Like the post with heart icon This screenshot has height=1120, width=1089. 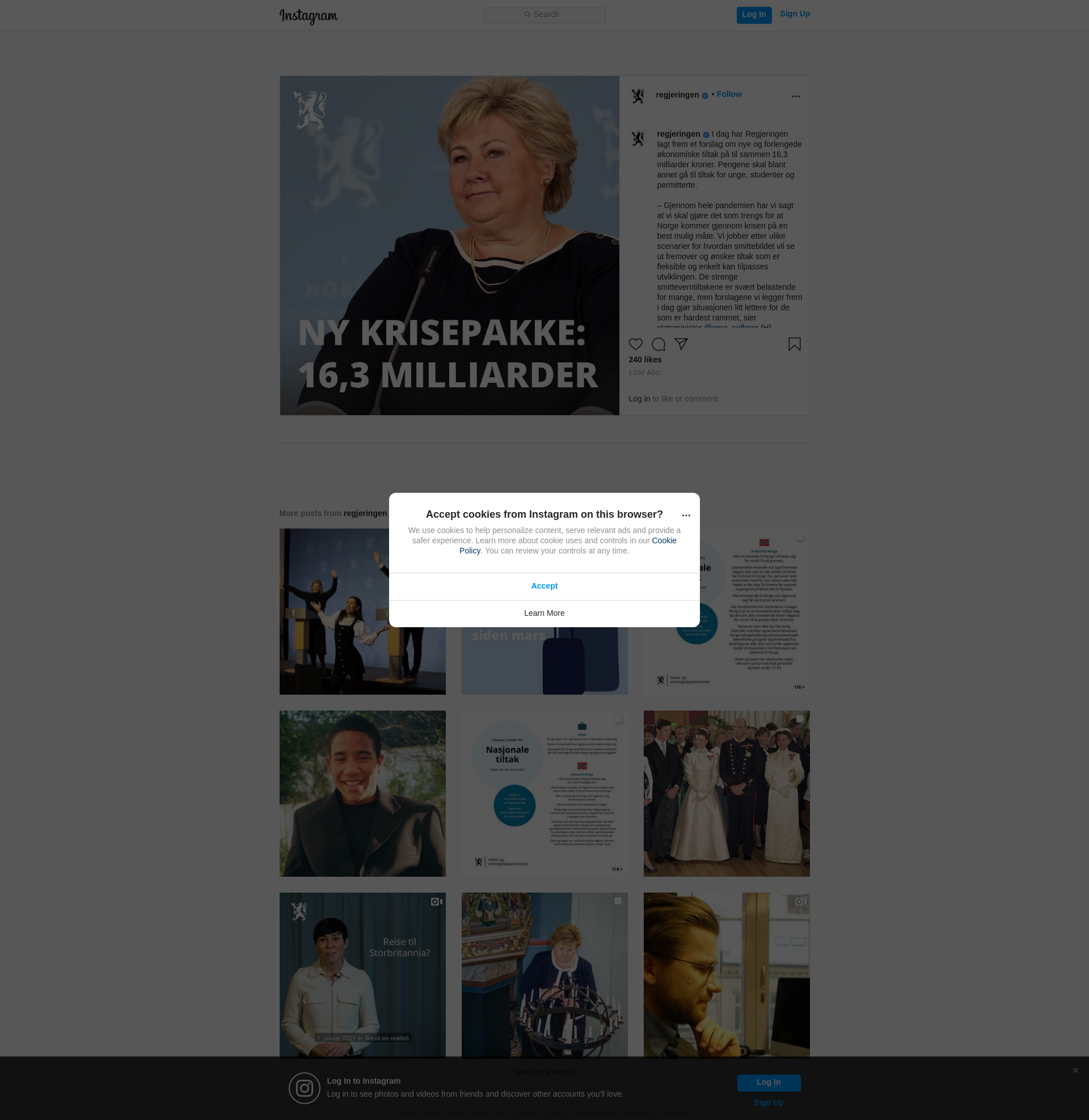635,344
